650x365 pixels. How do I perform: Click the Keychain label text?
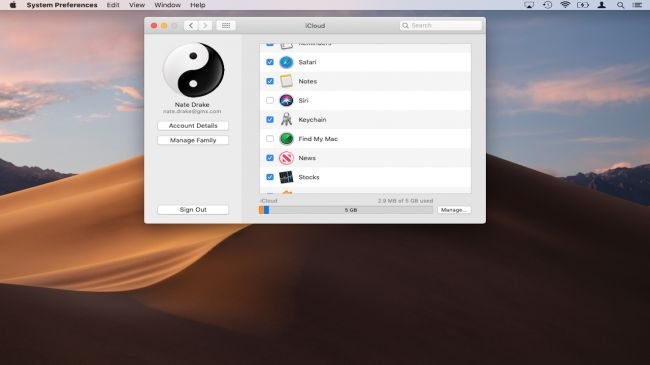coord(312,120)
